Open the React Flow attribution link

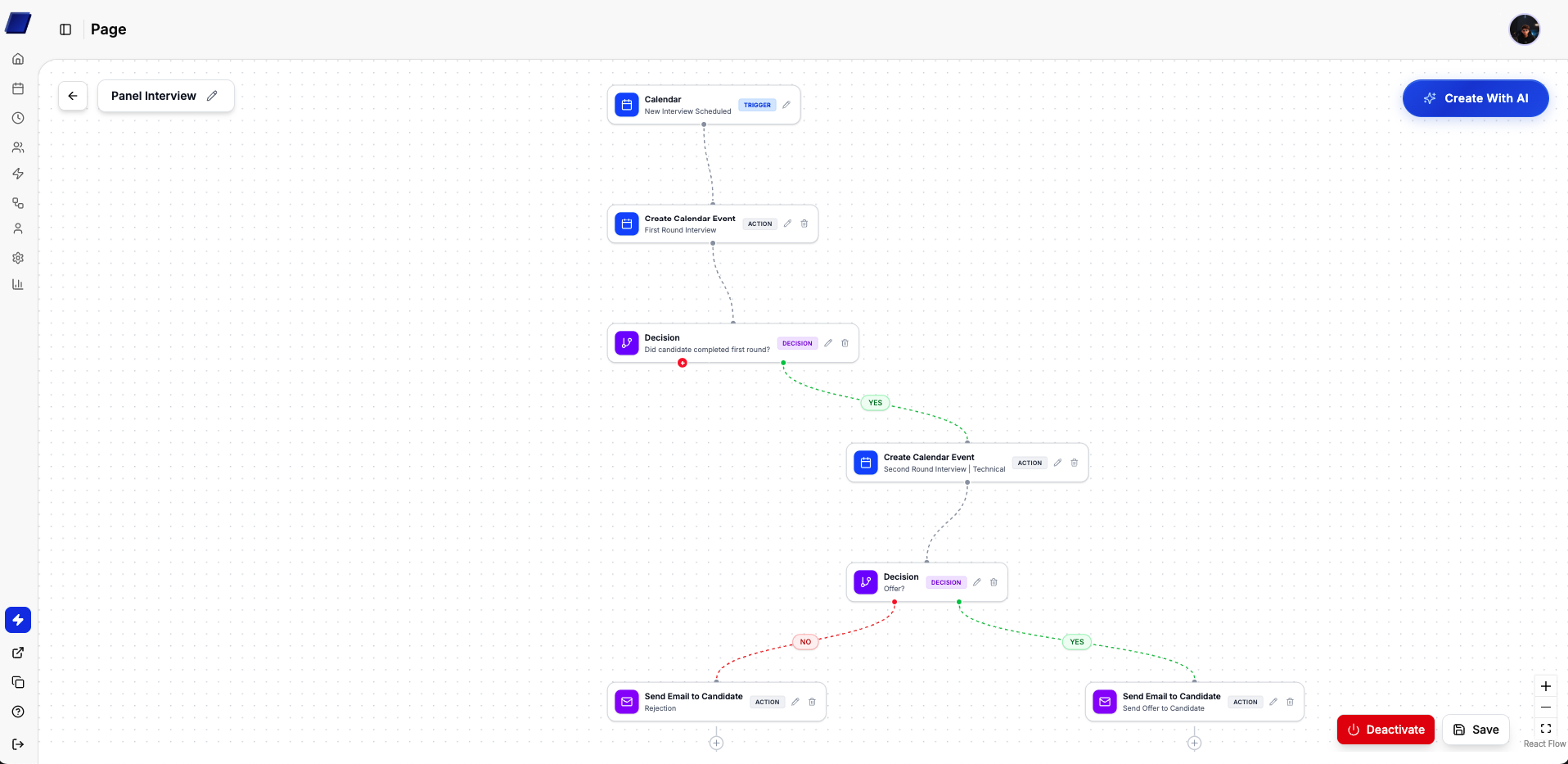point(1543,744)
